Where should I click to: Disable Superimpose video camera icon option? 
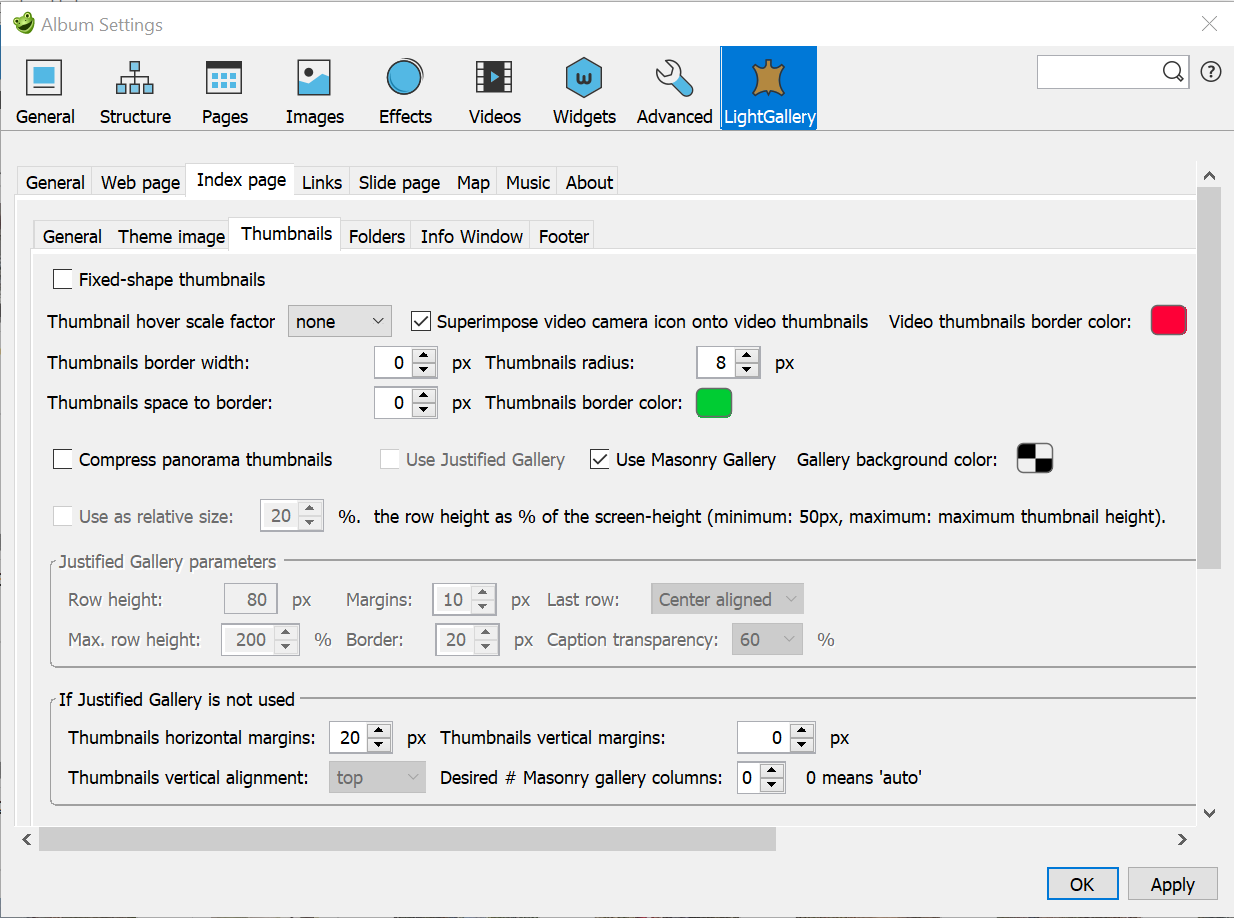pos(421,322)
